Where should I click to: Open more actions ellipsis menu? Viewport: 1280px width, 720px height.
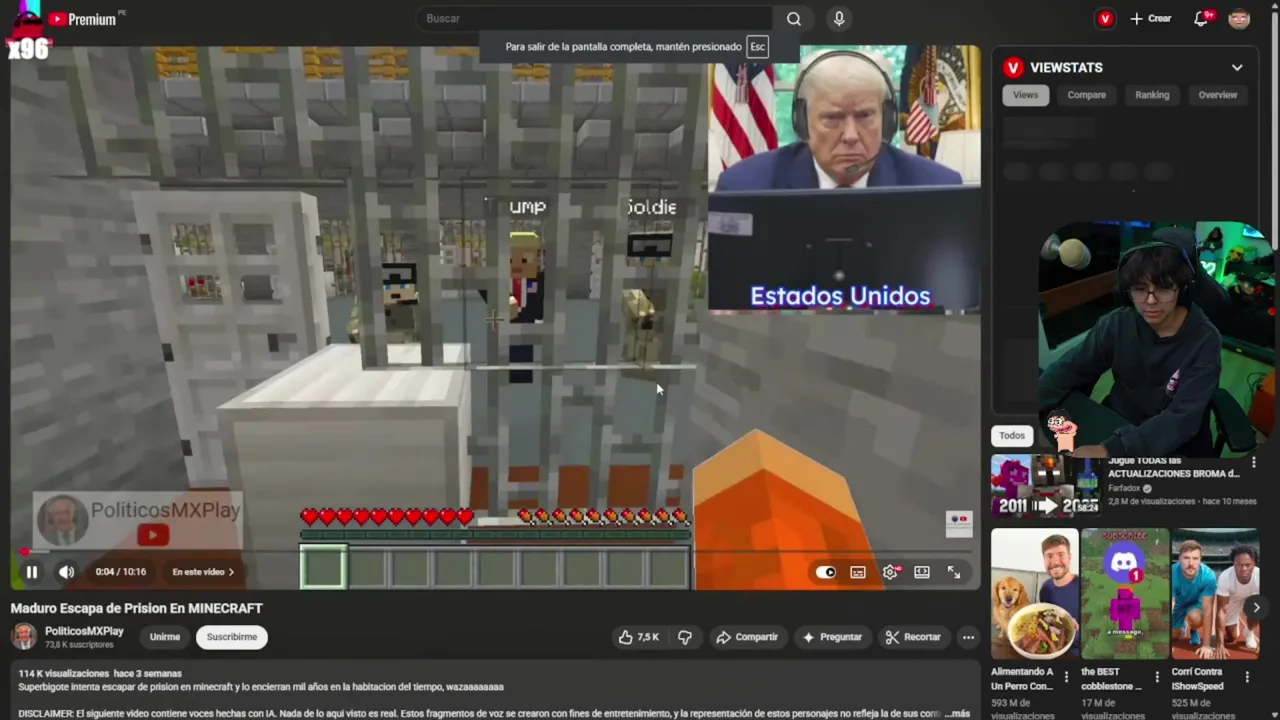(x=968, y=637)
